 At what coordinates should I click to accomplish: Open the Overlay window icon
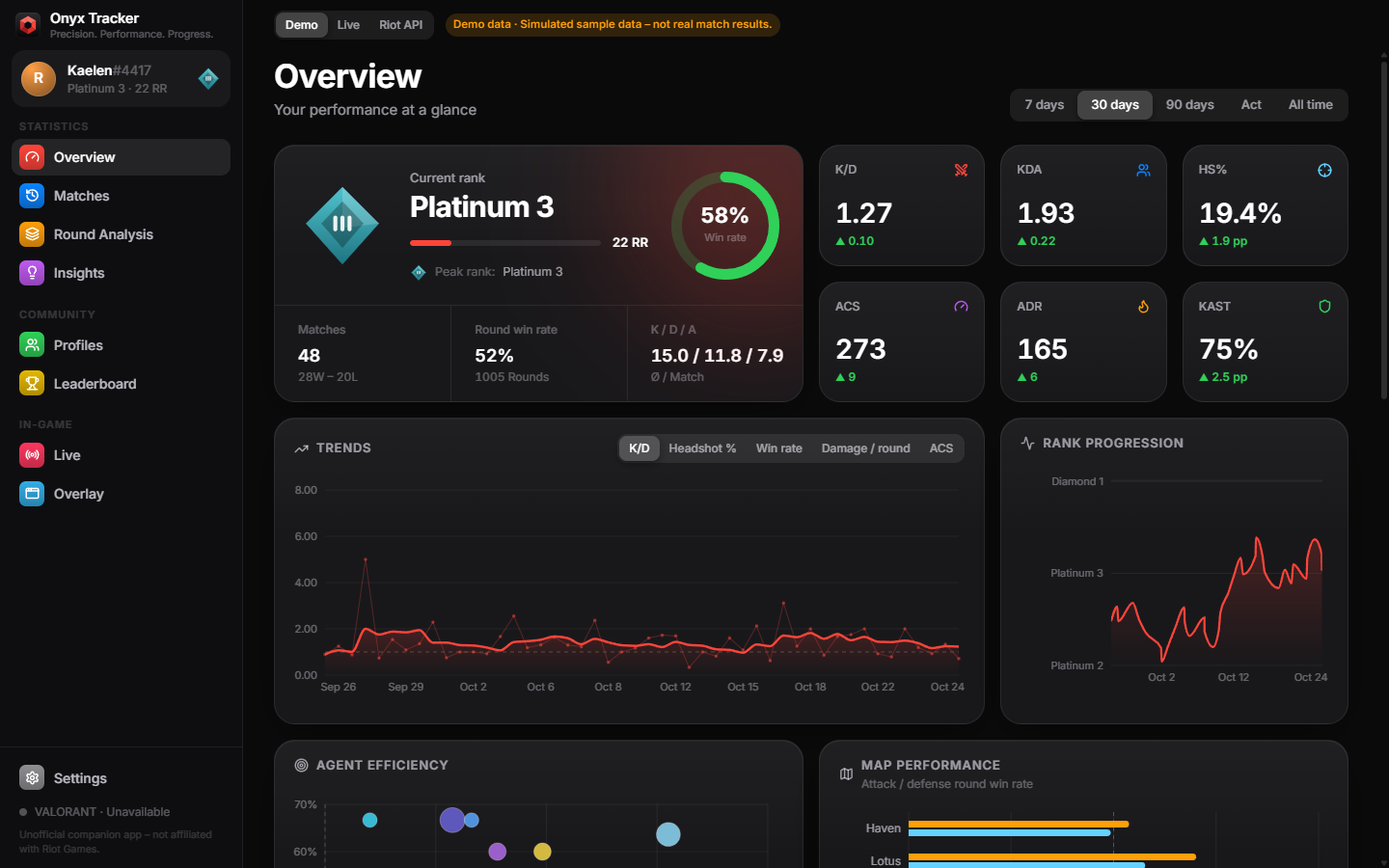coord(32,493)
